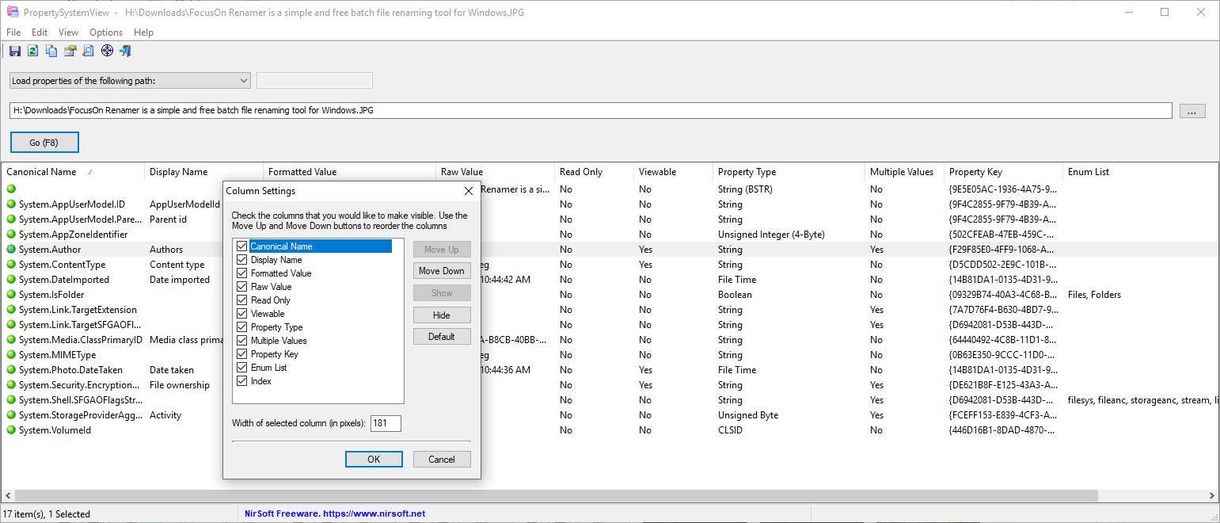Toggle the Property Type column checkbox
This screenshot has height=523, width=1220.
pos(242,327)
